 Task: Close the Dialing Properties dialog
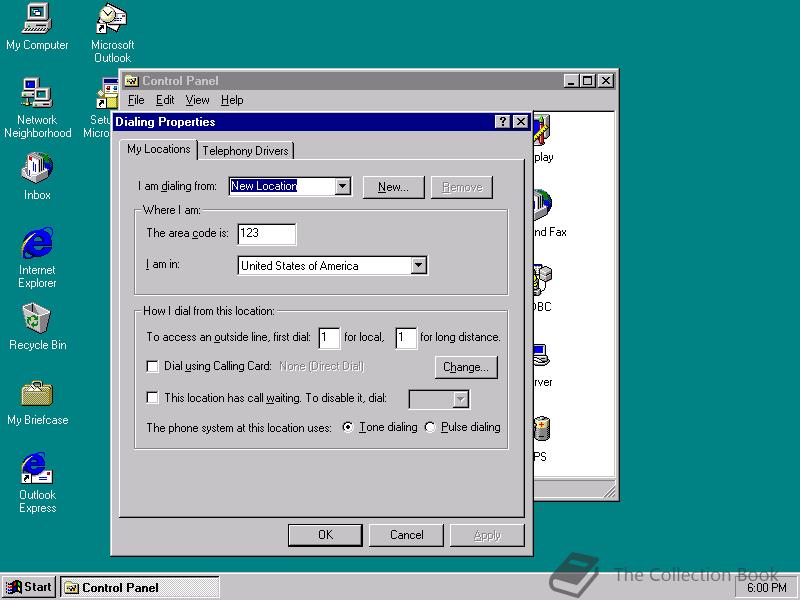(520, 121)
